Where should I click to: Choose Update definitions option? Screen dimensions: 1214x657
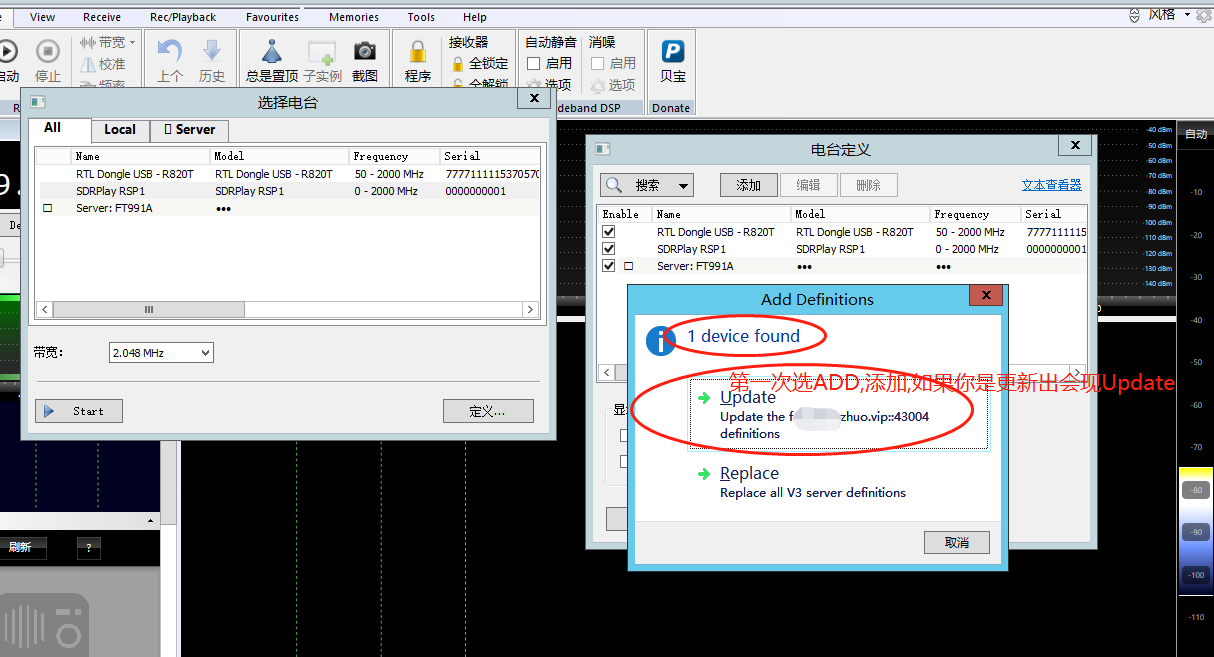(838, 415)
